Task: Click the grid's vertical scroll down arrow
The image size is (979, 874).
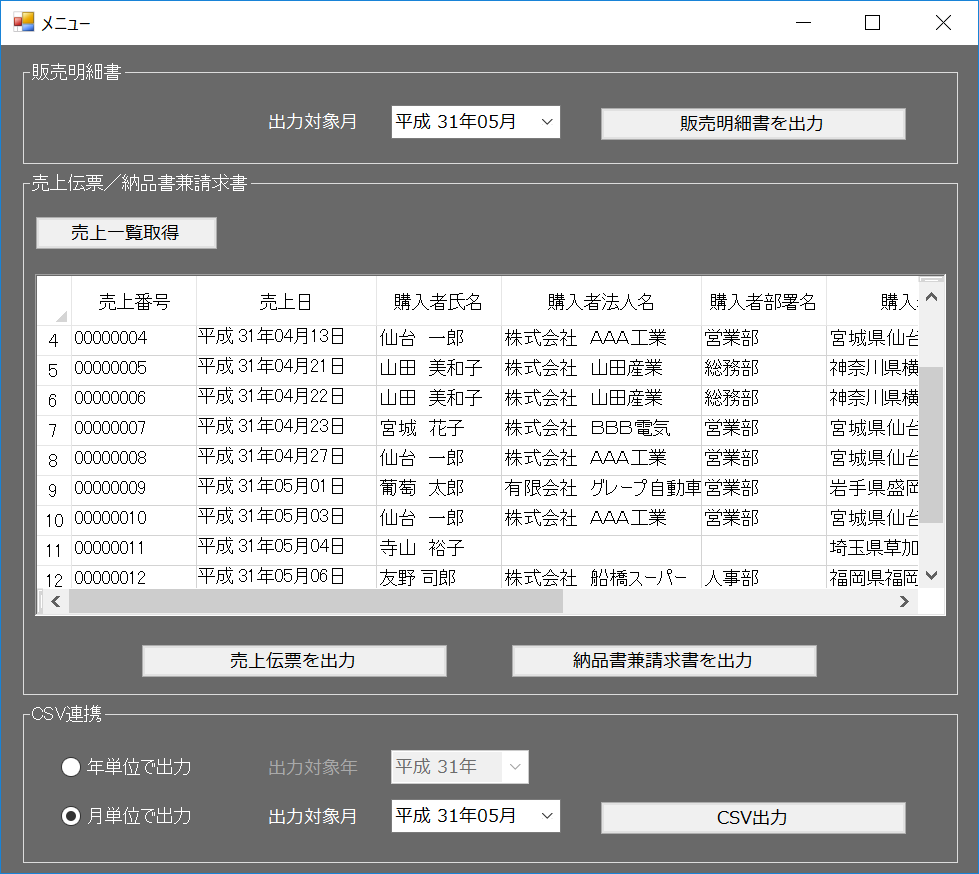Action: tap(931, 576)
